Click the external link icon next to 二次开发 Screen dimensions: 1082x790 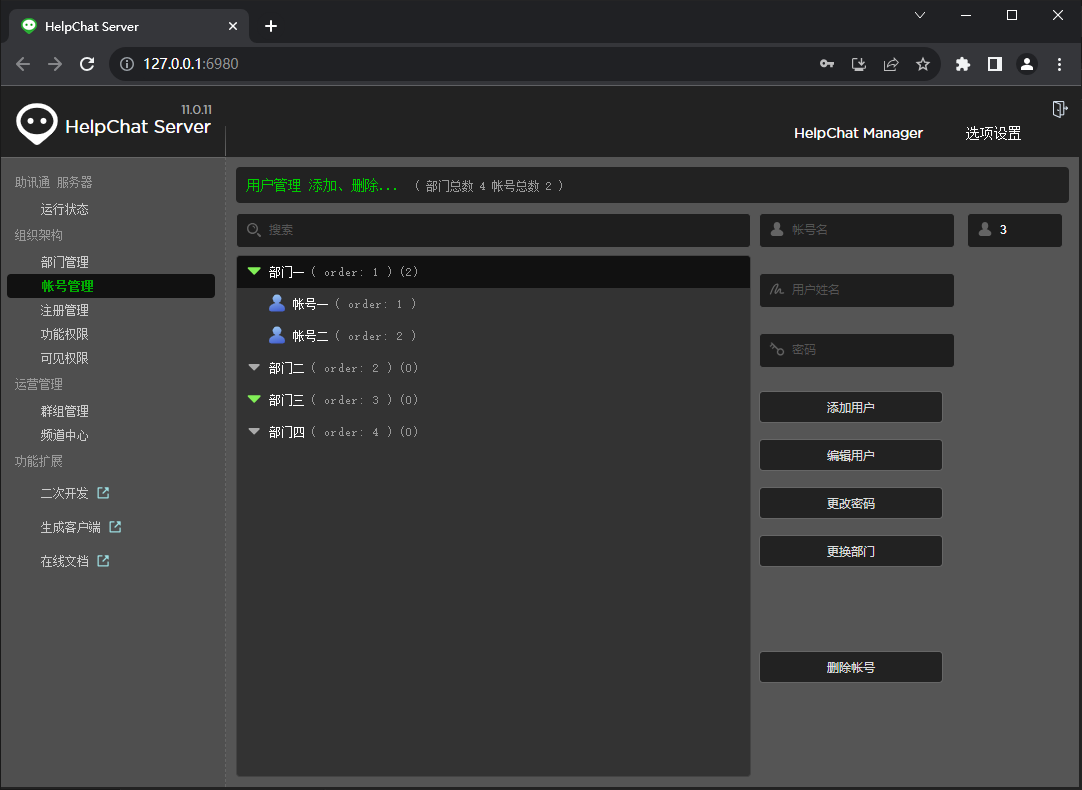tap(104, 493)
